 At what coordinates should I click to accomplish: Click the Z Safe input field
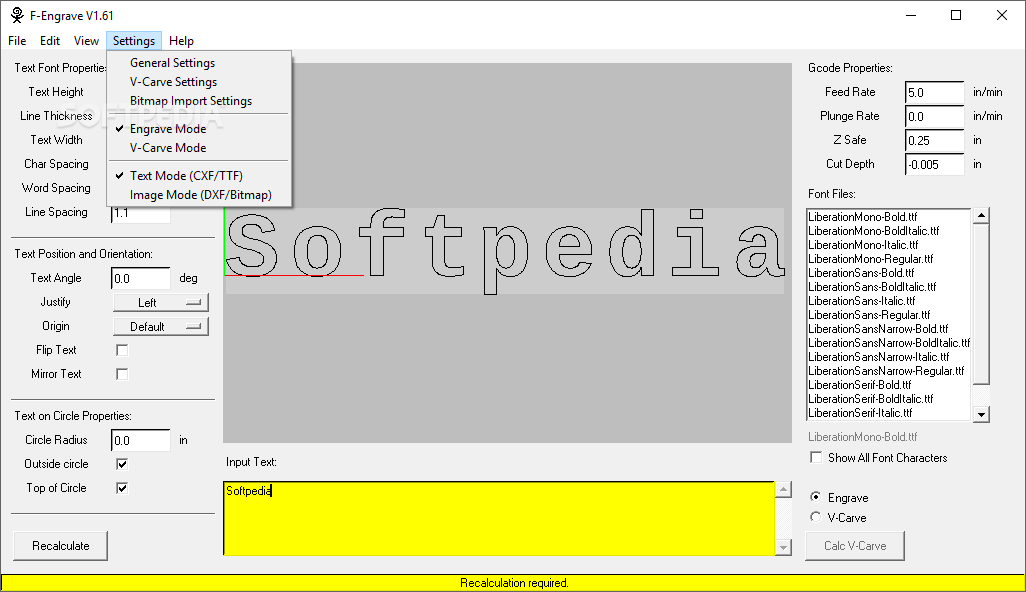(x=934, y=141)
